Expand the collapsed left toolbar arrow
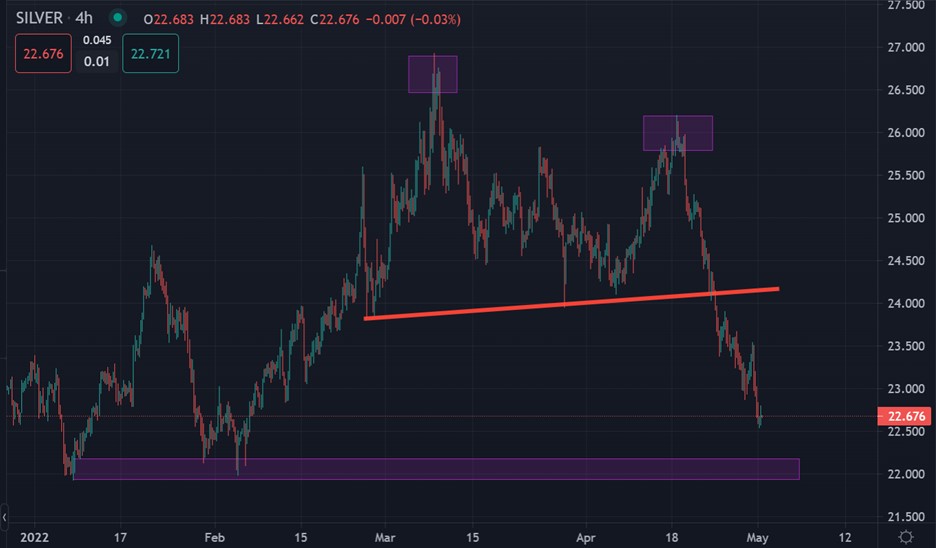 point(4,517)
